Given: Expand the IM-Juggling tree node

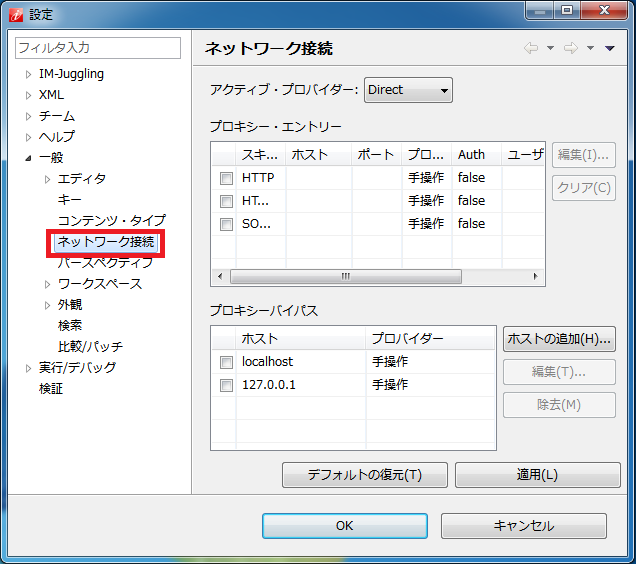Looking at the screenshot, I should (28, 74).
